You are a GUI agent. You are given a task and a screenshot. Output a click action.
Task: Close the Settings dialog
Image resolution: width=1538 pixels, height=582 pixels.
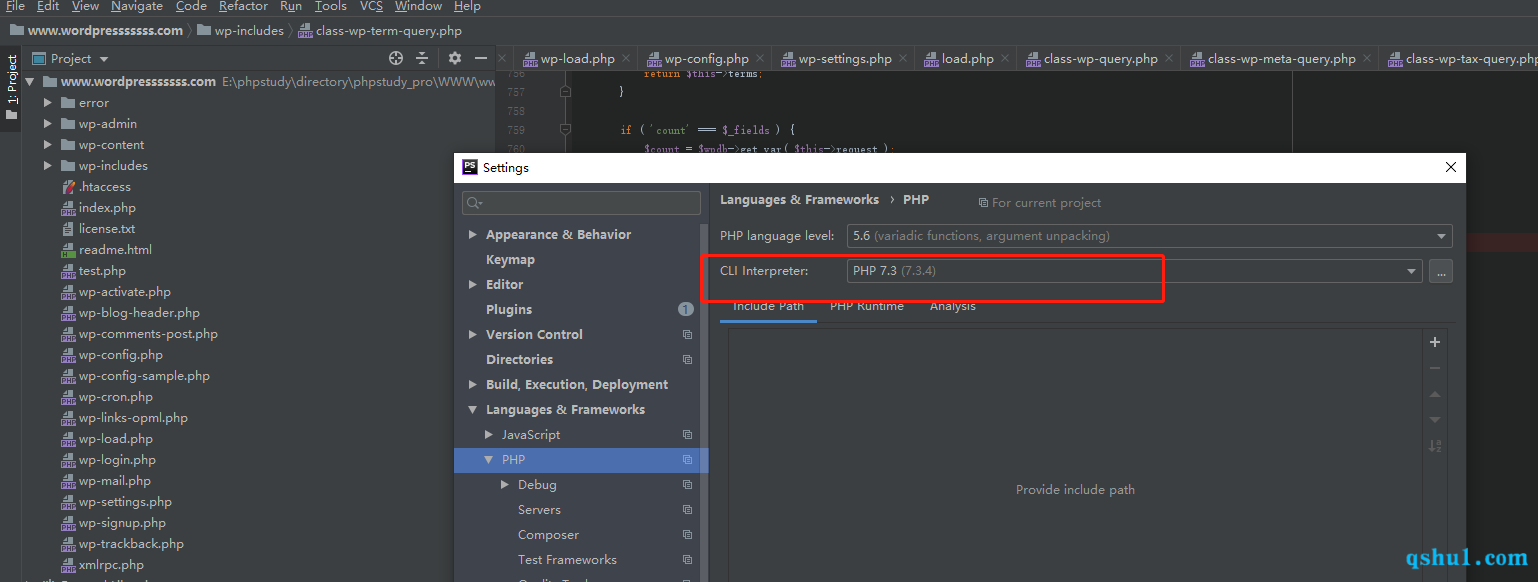[x=1451, y=168]
